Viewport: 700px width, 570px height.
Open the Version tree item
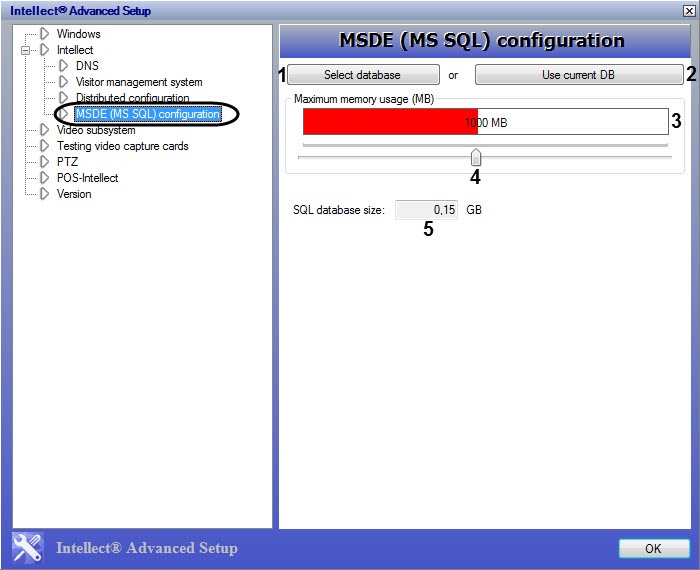74,194
